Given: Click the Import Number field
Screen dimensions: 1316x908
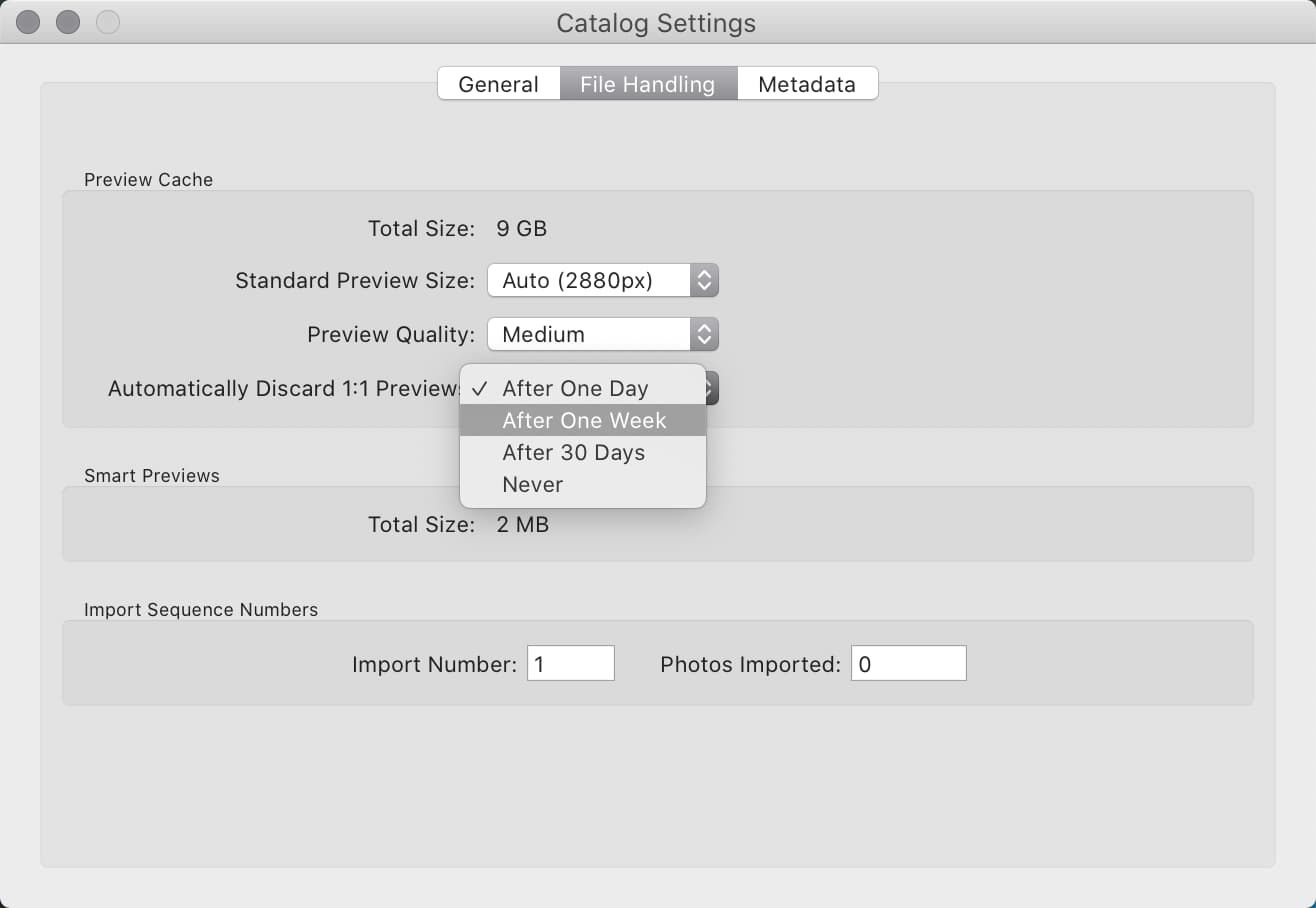Looking at the screenshot, I should (570, 663).
